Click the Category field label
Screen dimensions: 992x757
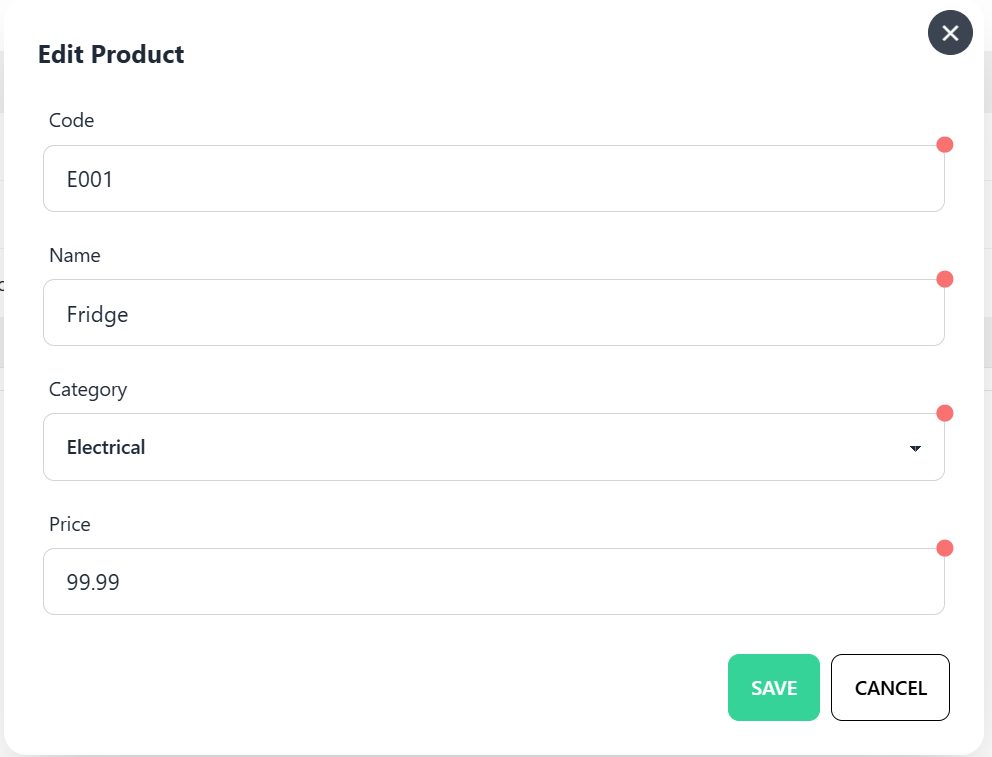(x=88, y=389)
